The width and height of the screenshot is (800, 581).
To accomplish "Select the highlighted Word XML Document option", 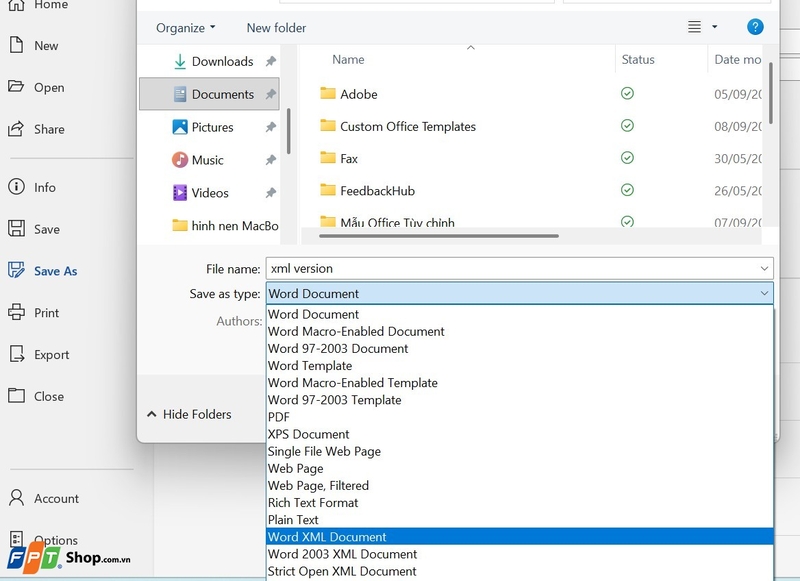I will click(x=520, y=537).
